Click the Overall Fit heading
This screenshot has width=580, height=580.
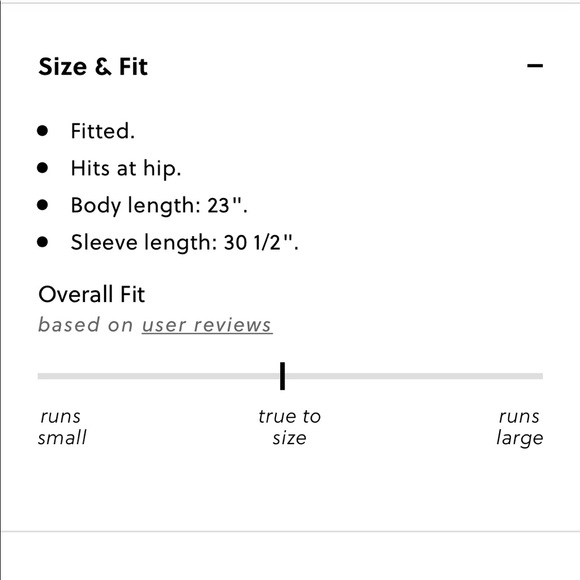[91, 294]
